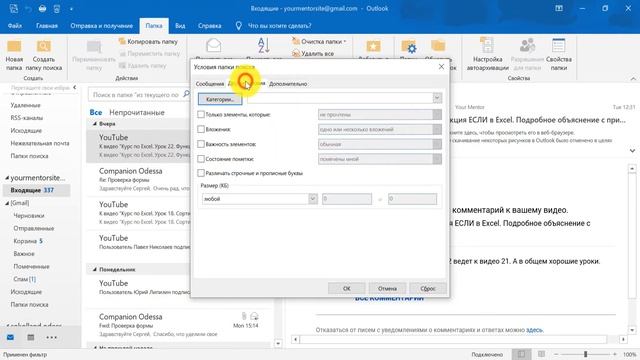Open the Файл menu tab
This screenshot has width=640, height=360.
tap(15, 26)
